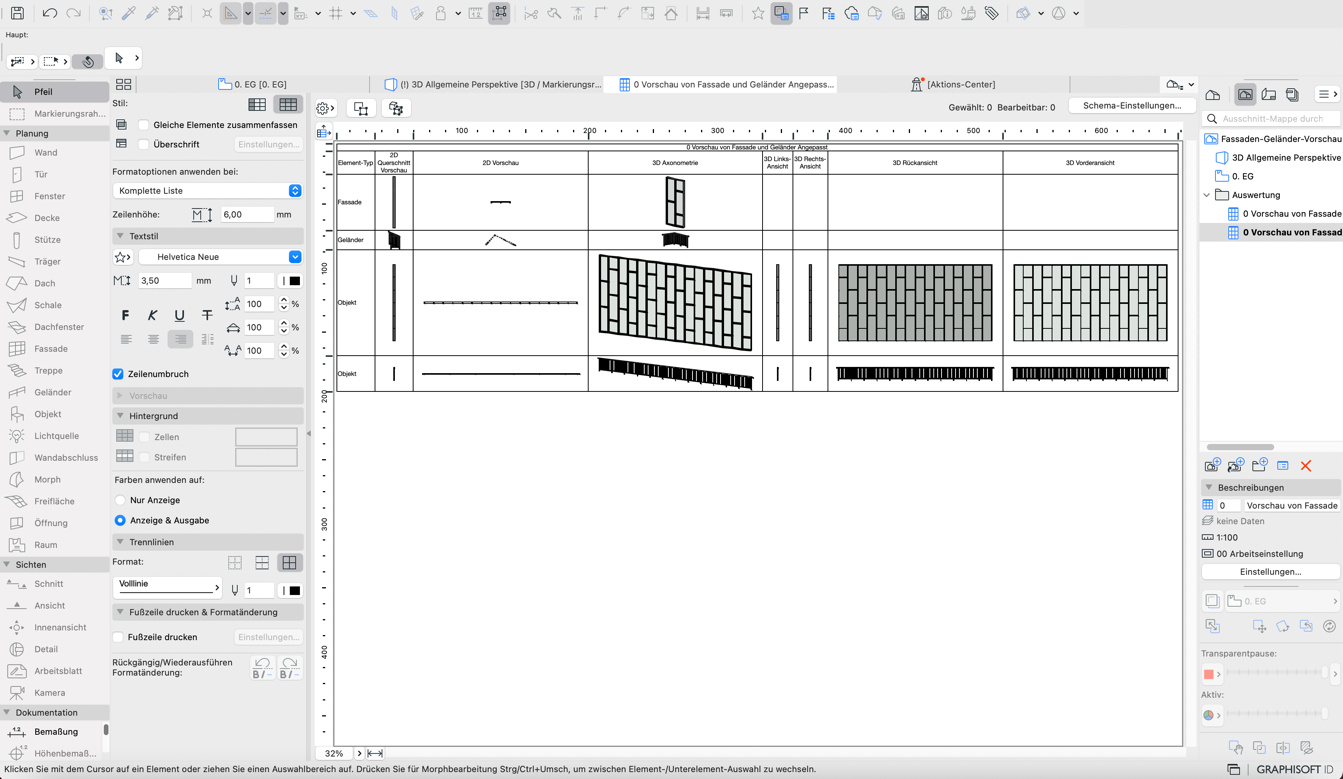This screenshot has width=1343, height=779.
Task: Switch to the 0. EG [0. EG] tab
Action: click(253, 85)
